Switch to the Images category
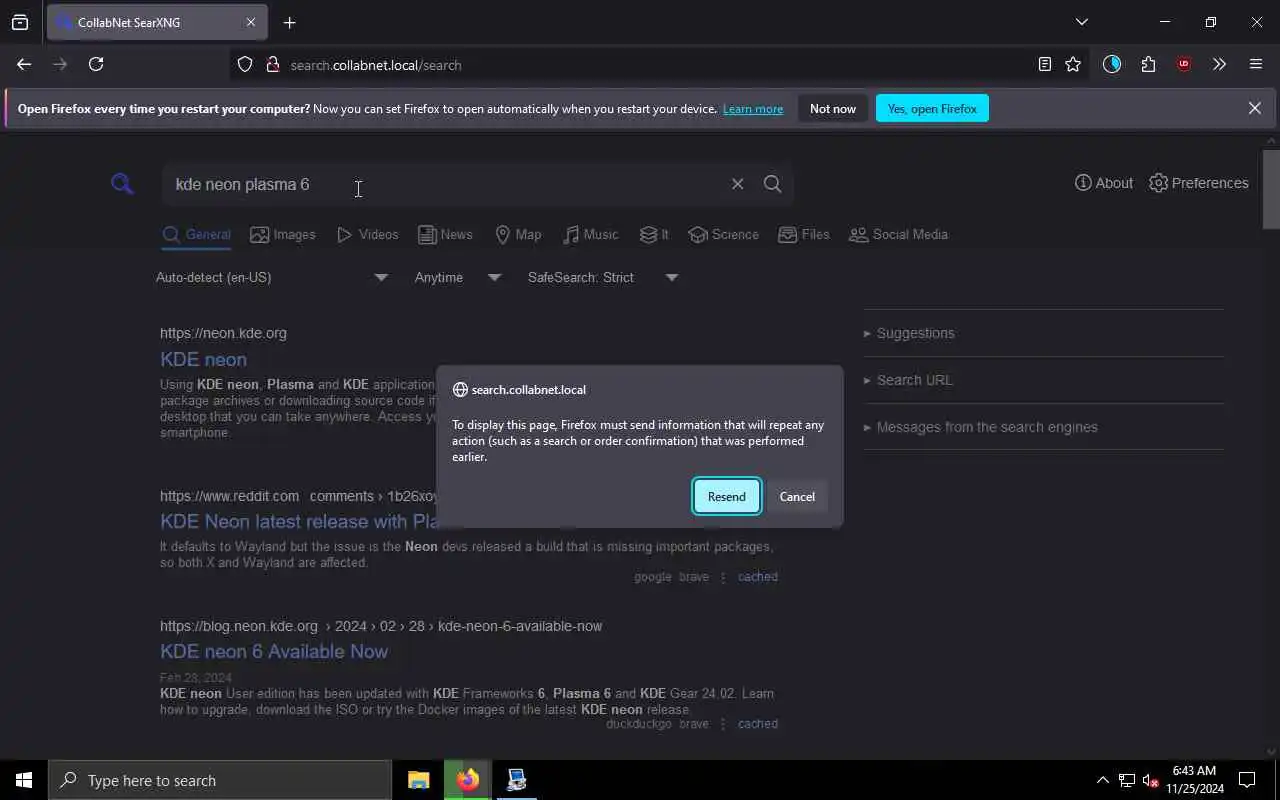The image size is (1280, 800). pyautogui.click(x=283, y=235)
